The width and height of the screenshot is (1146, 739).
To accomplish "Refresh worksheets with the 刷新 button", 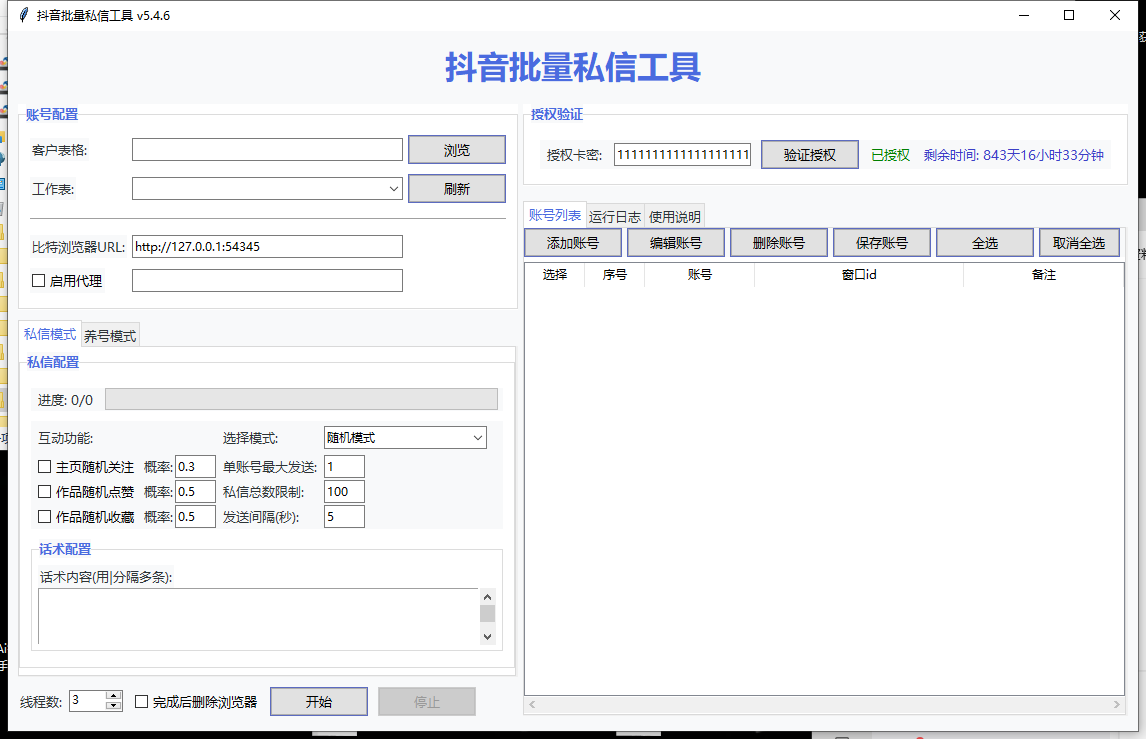I will pos(457,189).
